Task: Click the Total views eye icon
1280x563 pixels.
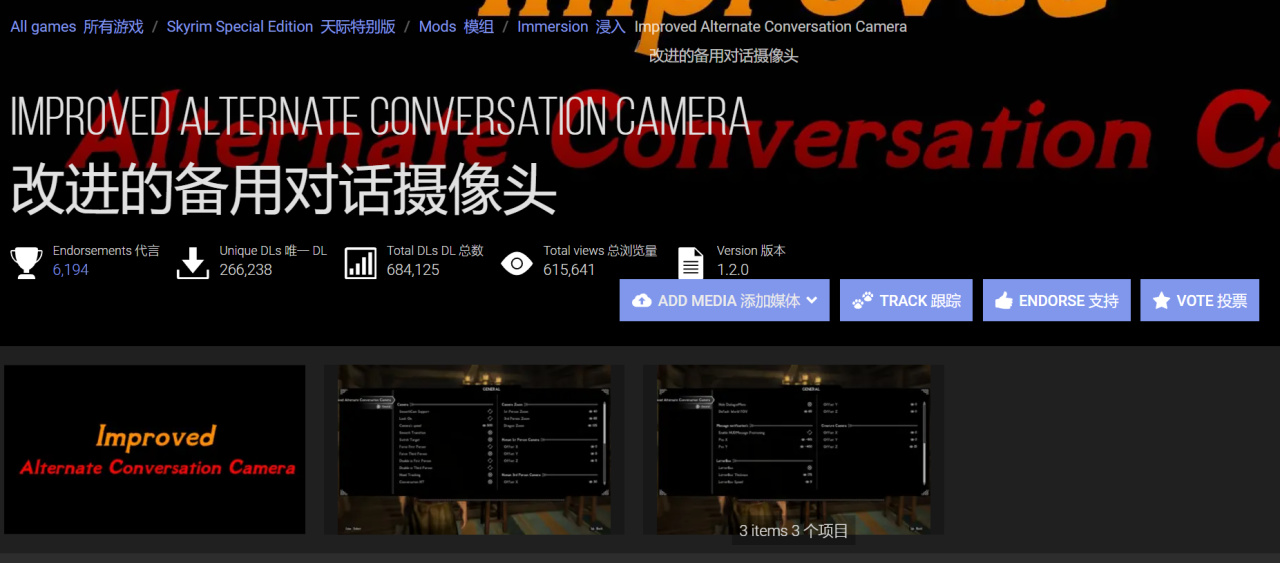Action: point(516,263)
